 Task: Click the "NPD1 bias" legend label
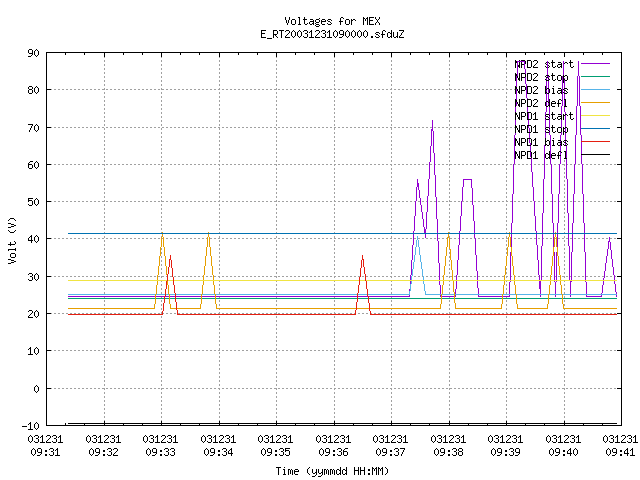coord(541,142)
